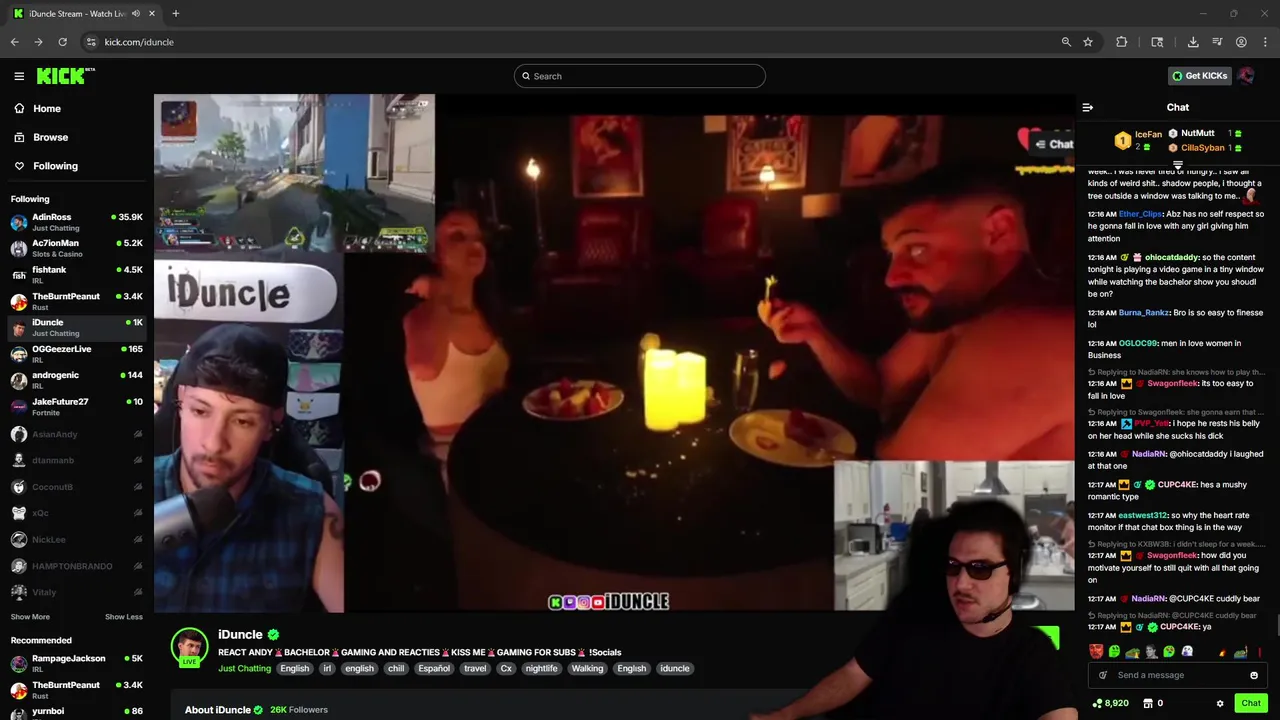Open chat settings gear
Viewport: 1280px width, 720px height.
(1220, 703)
